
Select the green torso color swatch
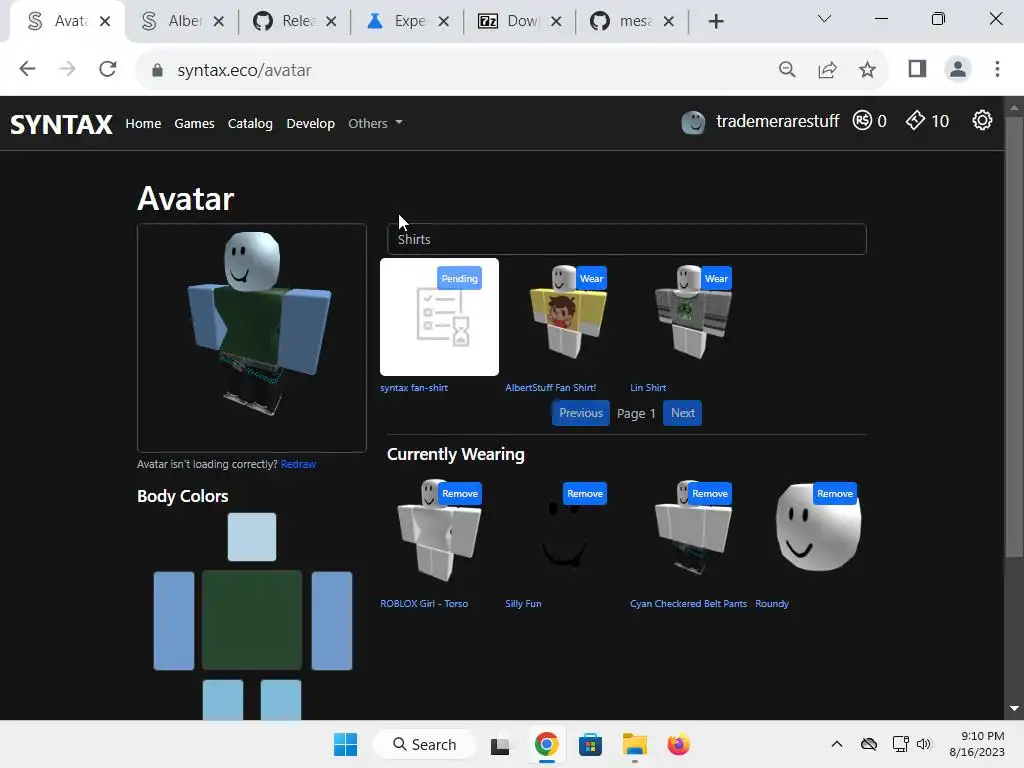(252, 620)
